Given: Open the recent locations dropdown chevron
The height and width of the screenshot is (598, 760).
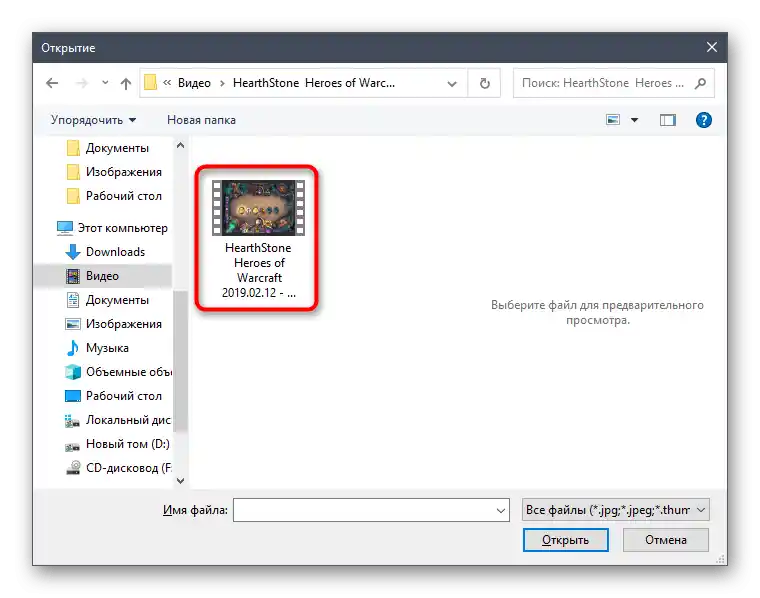Looking at the screenshot, I should click(105, 83).
